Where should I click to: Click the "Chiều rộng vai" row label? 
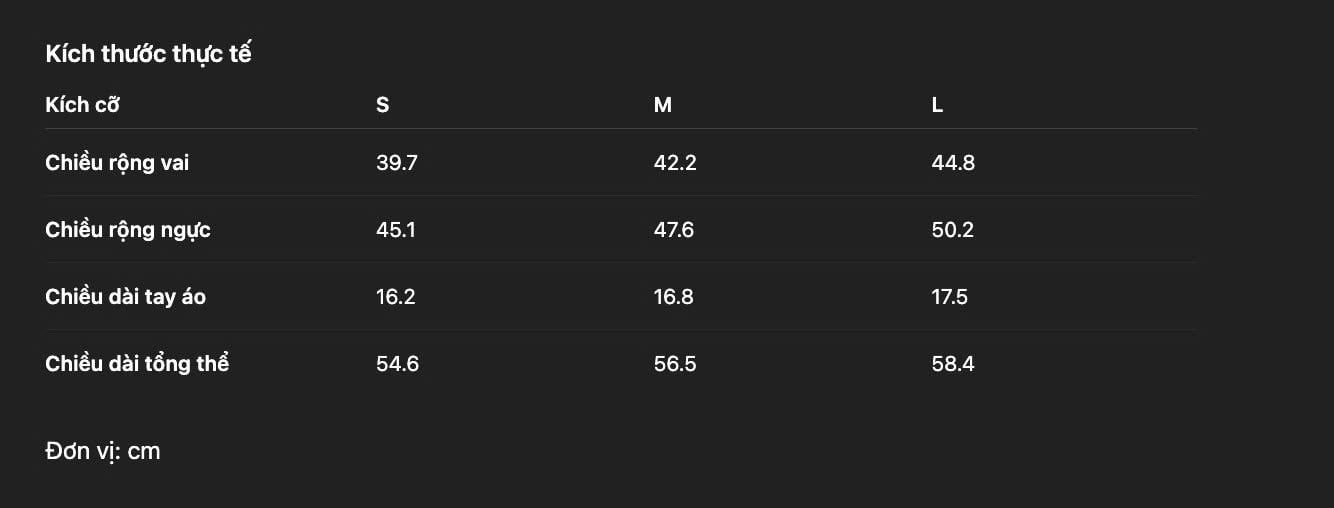(x=117, y=163)
